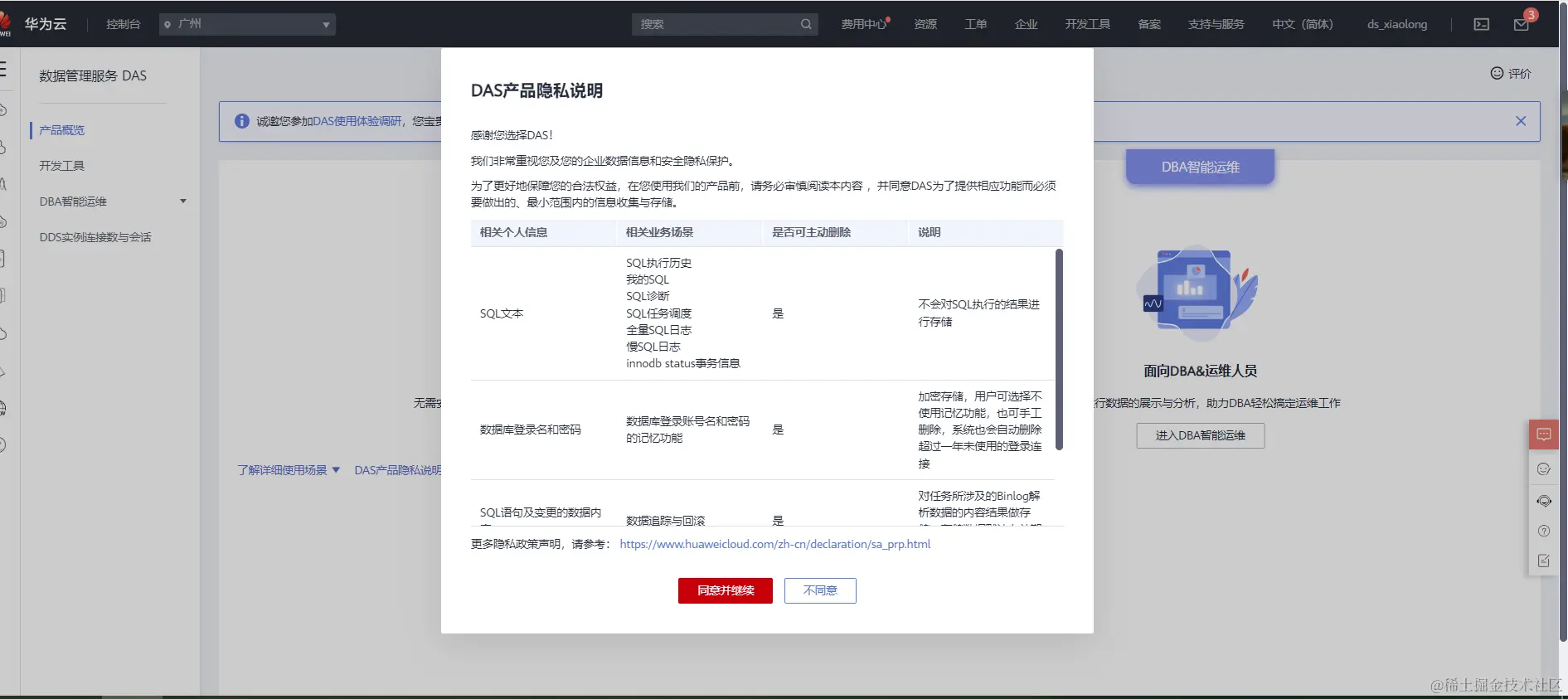Viewport: 1568px width, 699px height.
Task: Open the 广州 region dropdown
Action: click(x=247, y=24)
